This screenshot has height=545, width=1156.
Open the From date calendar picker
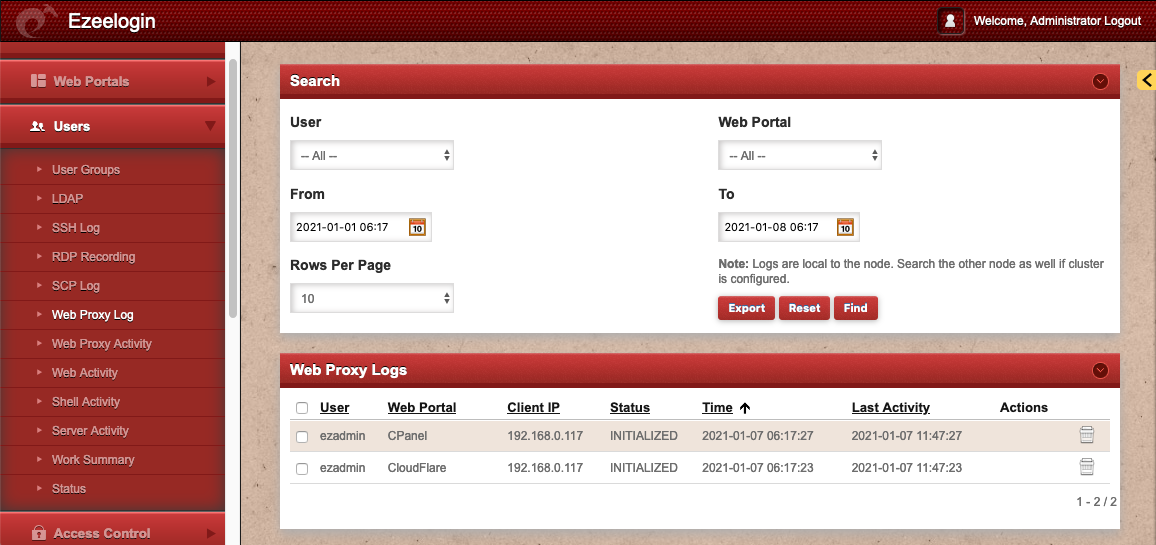tap(417, 227)
